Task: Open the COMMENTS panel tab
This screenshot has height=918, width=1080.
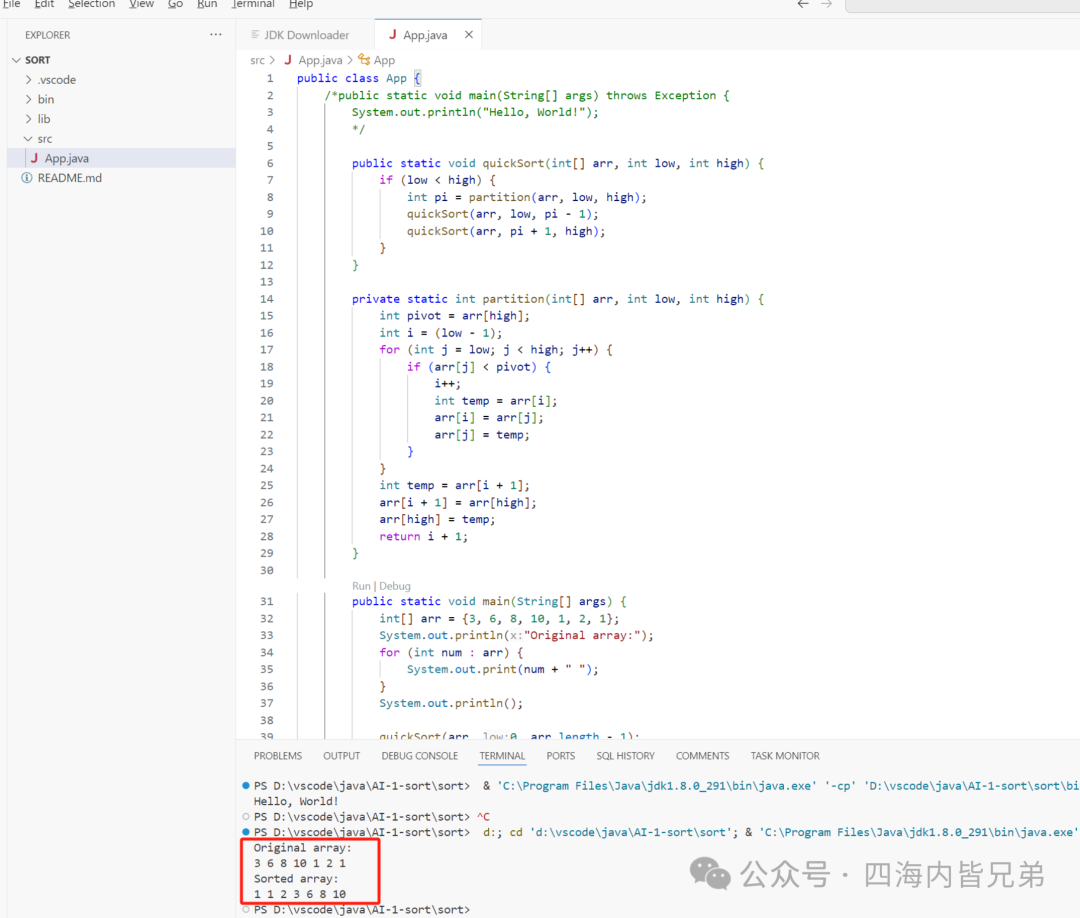Action: 703,755
